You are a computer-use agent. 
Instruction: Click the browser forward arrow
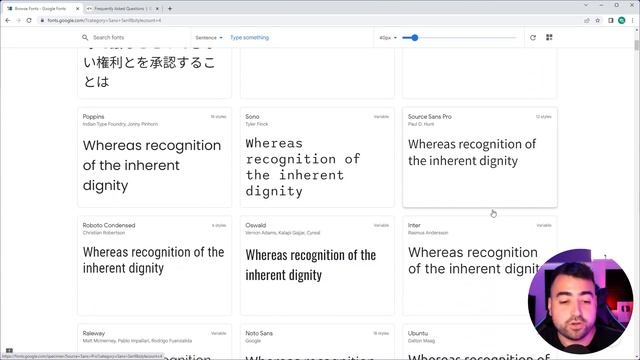(18, 20)
